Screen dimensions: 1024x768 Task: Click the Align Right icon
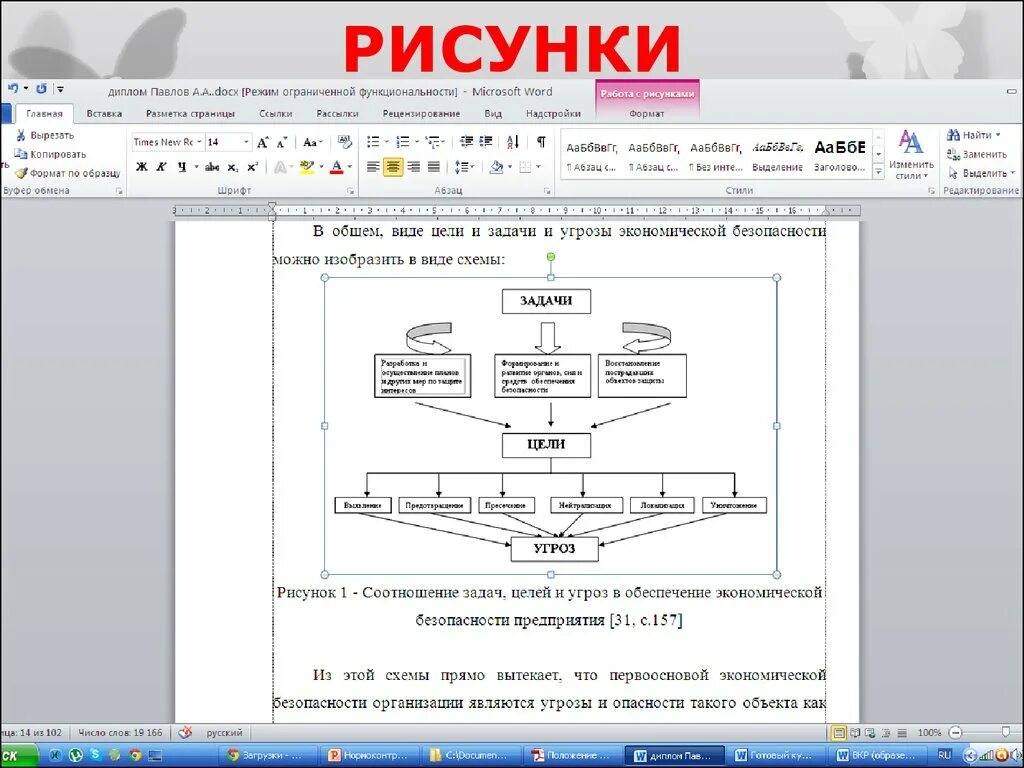point(413,167)
